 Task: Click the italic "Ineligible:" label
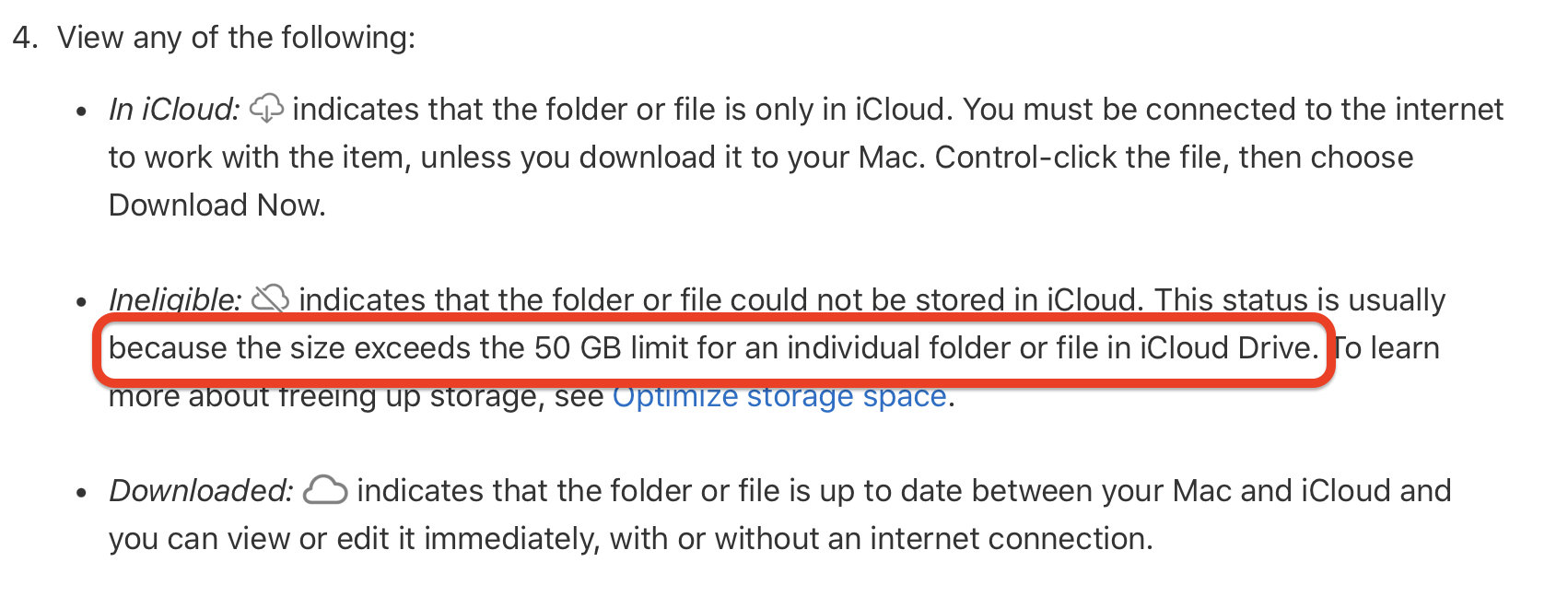point(175,299)
